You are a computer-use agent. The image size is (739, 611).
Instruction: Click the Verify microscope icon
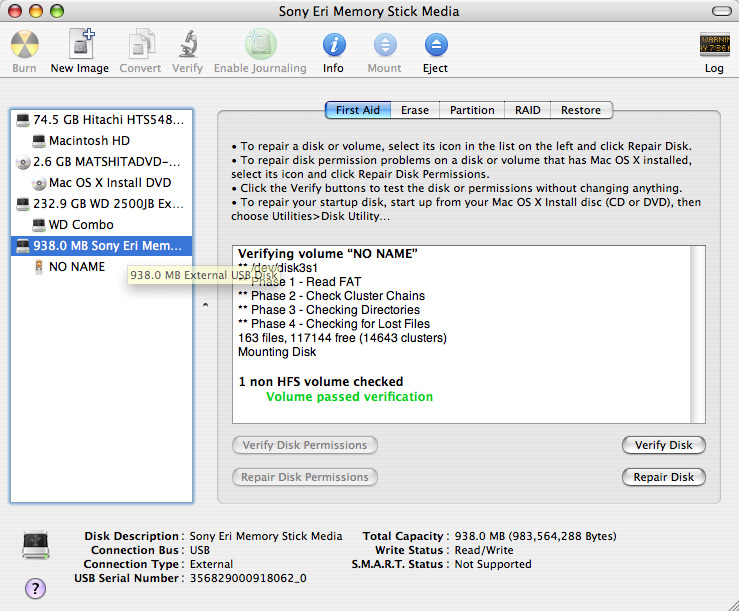point(187,46)
